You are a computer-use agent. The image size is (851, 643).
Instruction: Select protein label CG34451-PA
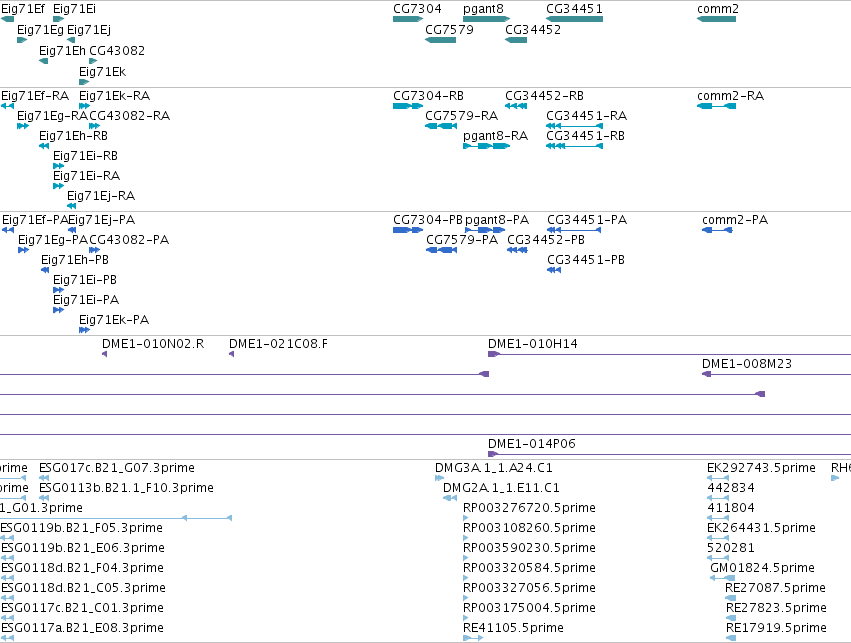[x=587, y=220]
